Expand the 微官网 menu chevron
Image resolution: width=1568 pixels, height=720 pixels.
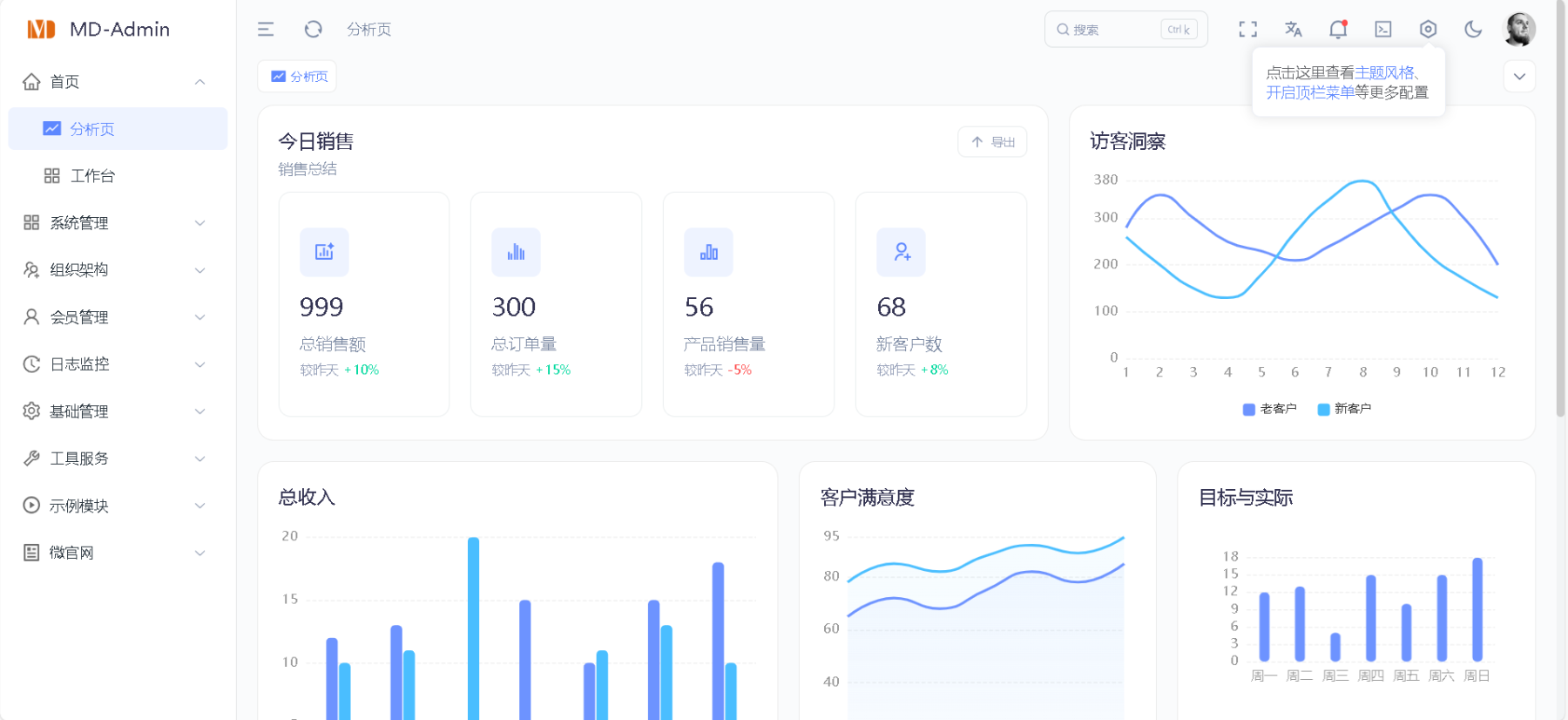tap(200, 553)
